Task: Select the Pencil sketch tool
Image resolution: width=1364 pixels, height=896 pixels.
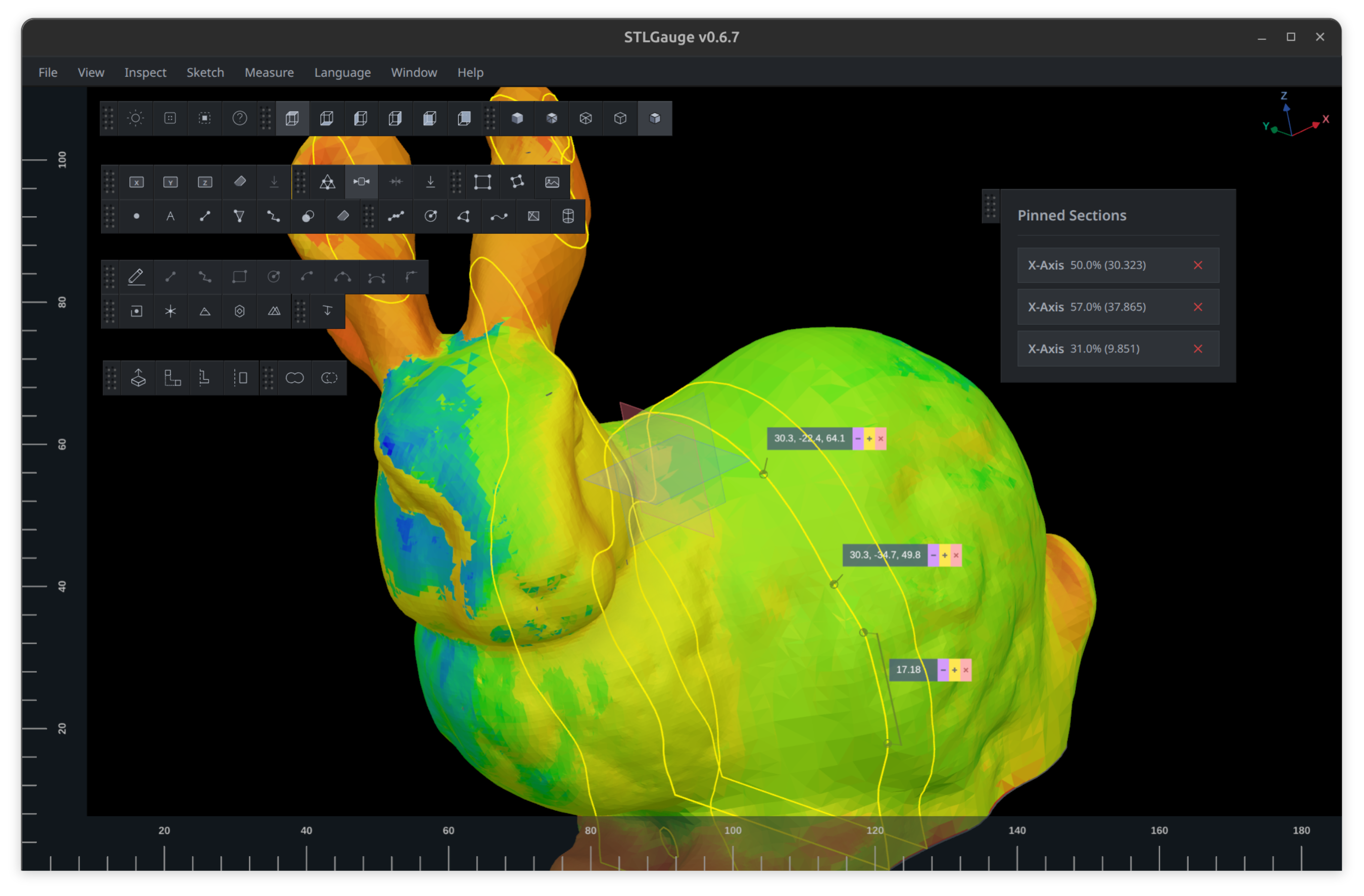Action: tap(136, 276)
